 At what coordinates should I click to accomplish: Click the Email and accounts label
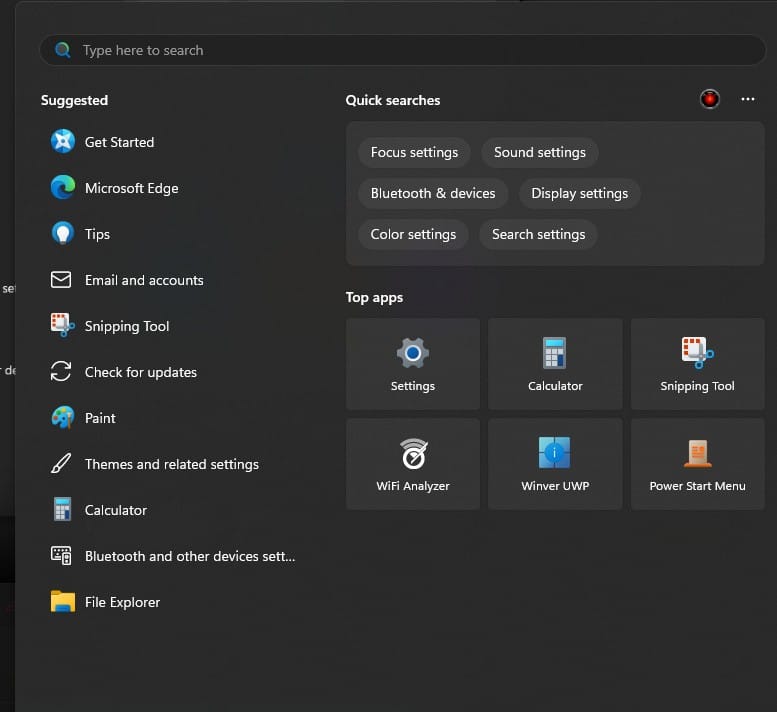coord(144,280)
